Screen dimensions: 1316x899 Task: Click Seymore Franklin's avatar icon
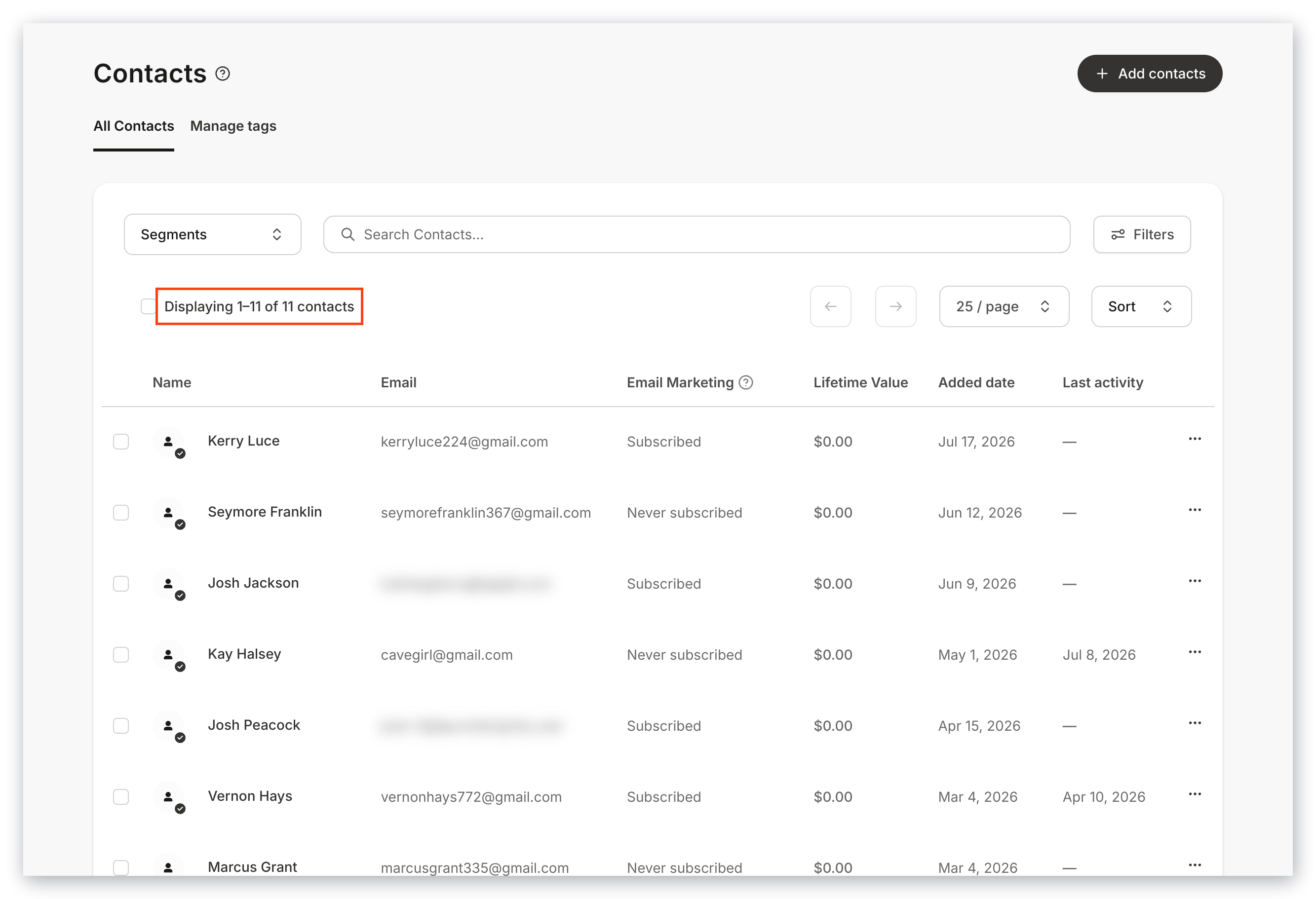168,513
